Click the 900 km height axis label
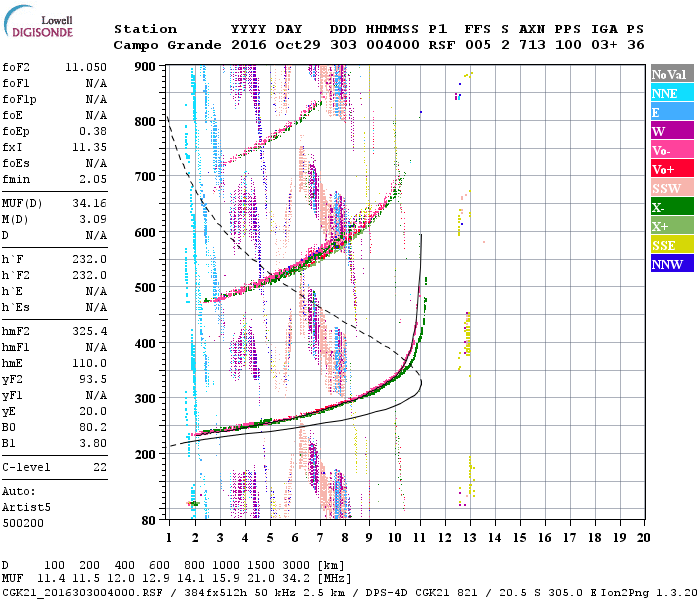The image size is (700, 600). [145, 67]
